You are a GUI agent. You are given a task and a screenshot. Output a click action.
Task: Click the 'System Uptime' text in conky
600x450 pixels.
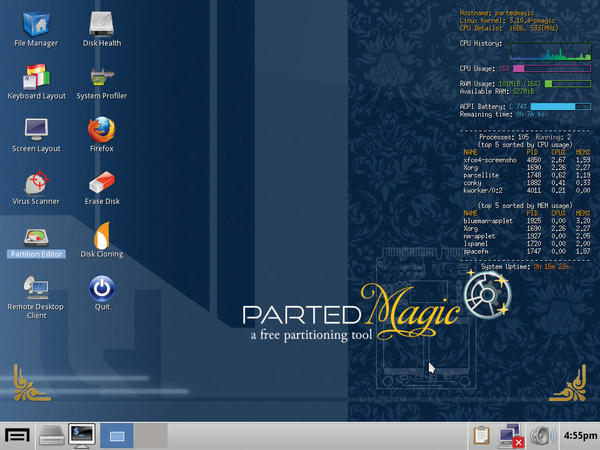[505, 267]
